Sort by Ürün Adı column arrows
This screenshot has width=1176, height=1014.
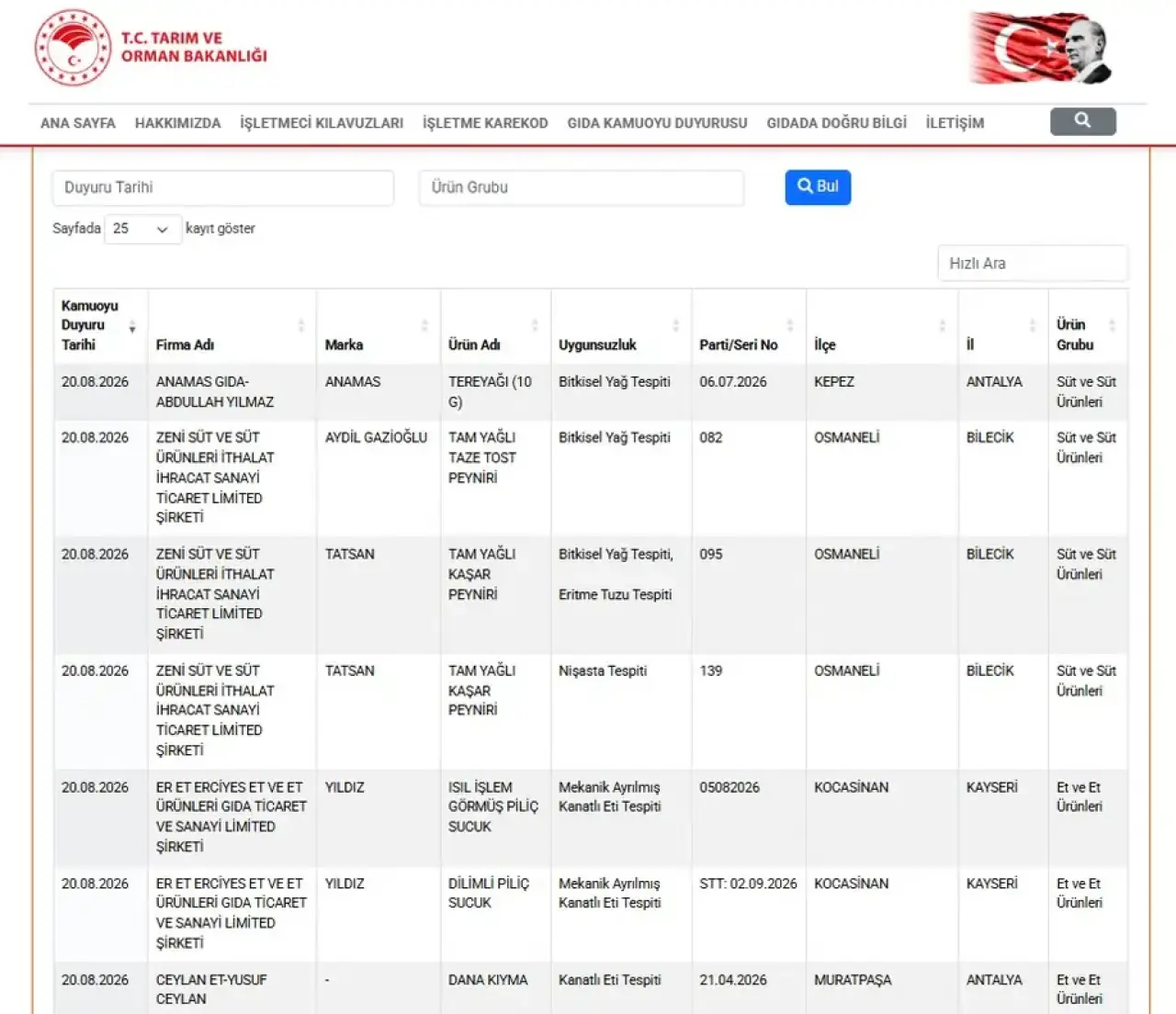pos(535,326)
